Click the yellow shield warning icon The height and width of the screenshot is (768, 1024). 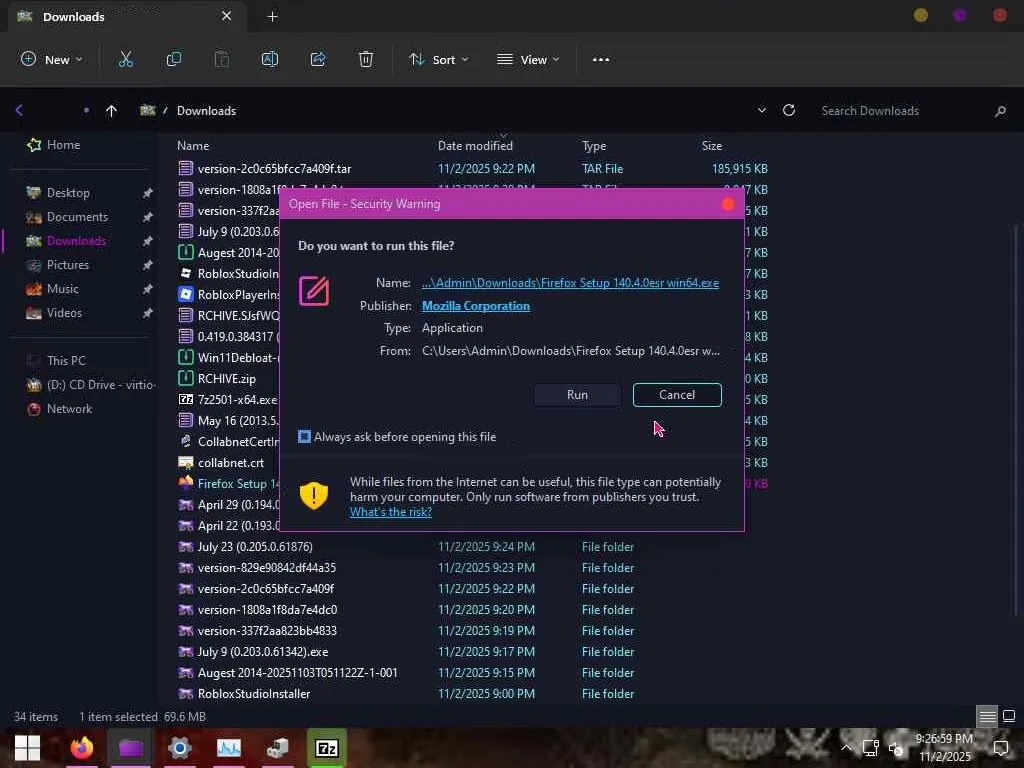point(313,496)
